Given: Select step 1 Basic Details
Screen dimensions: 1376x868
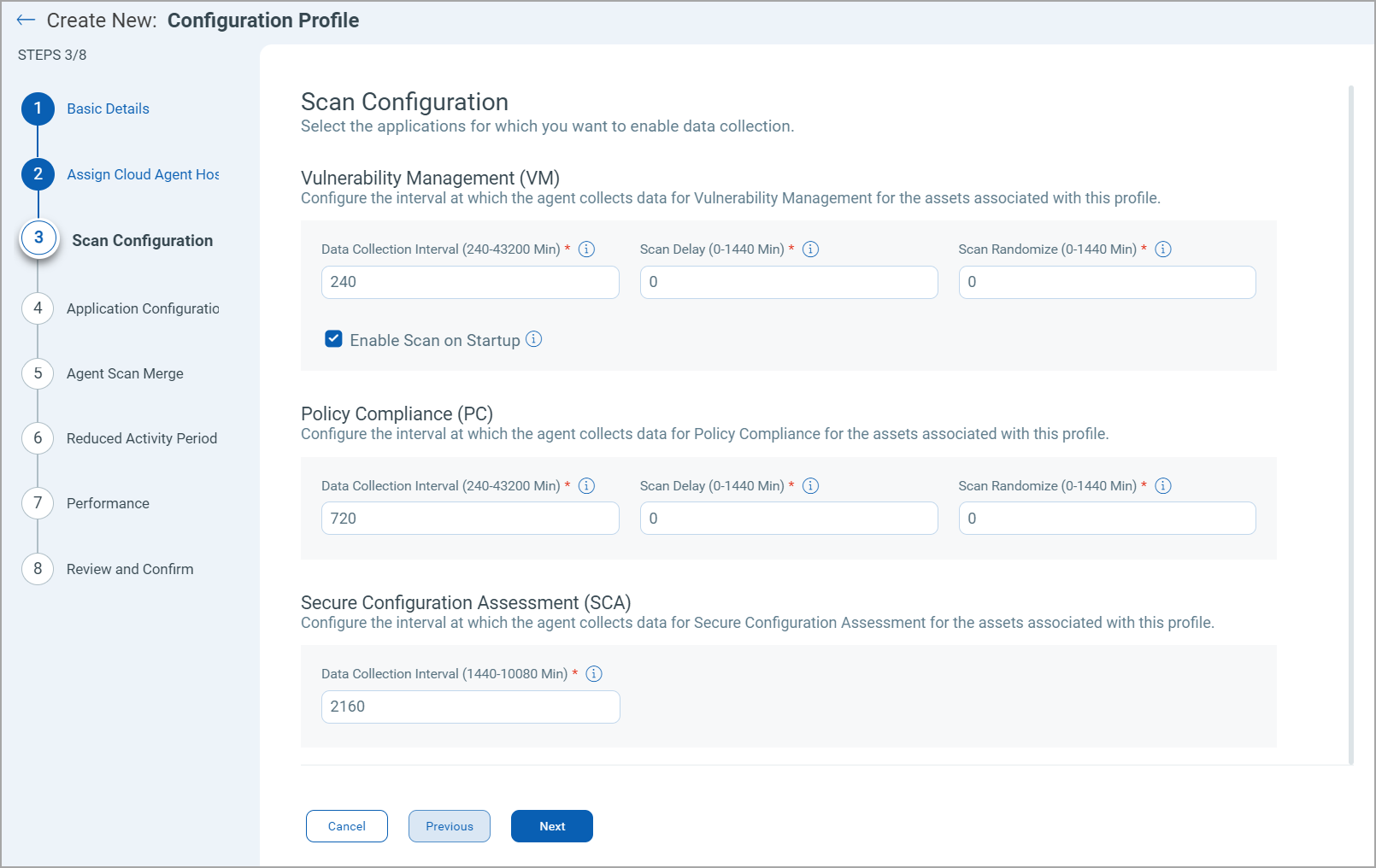Looking at the screenshot, I should tap(108, 108).
